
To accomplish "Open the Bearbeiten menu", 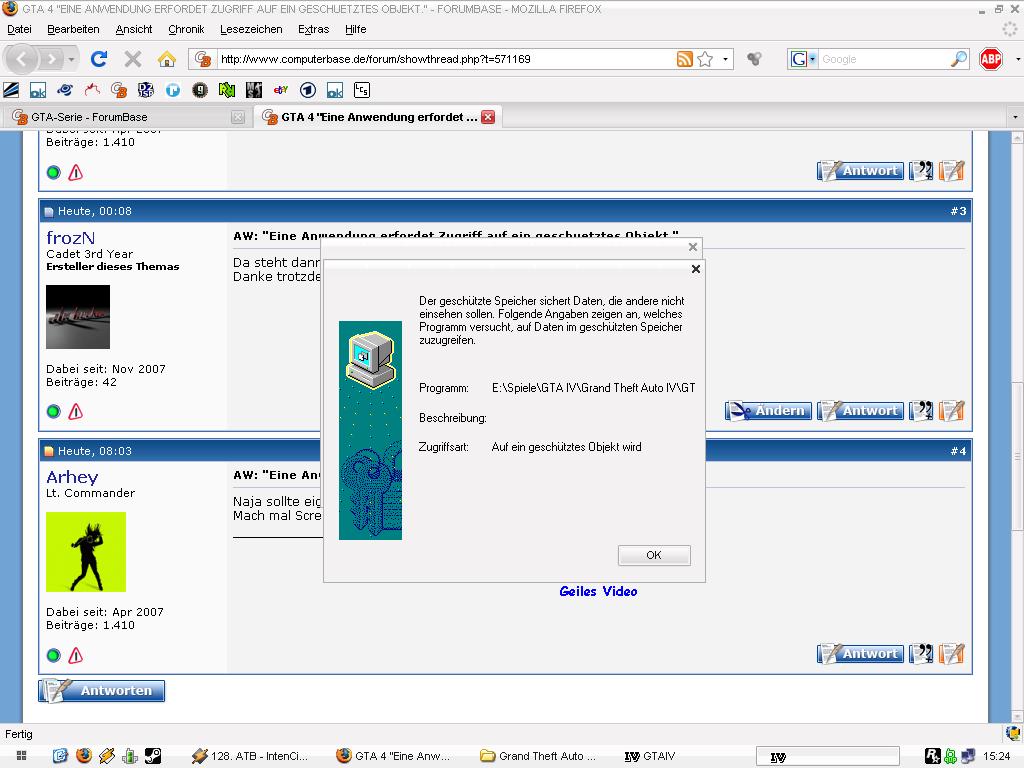I will pyautogui.click(x=73, y=29).
